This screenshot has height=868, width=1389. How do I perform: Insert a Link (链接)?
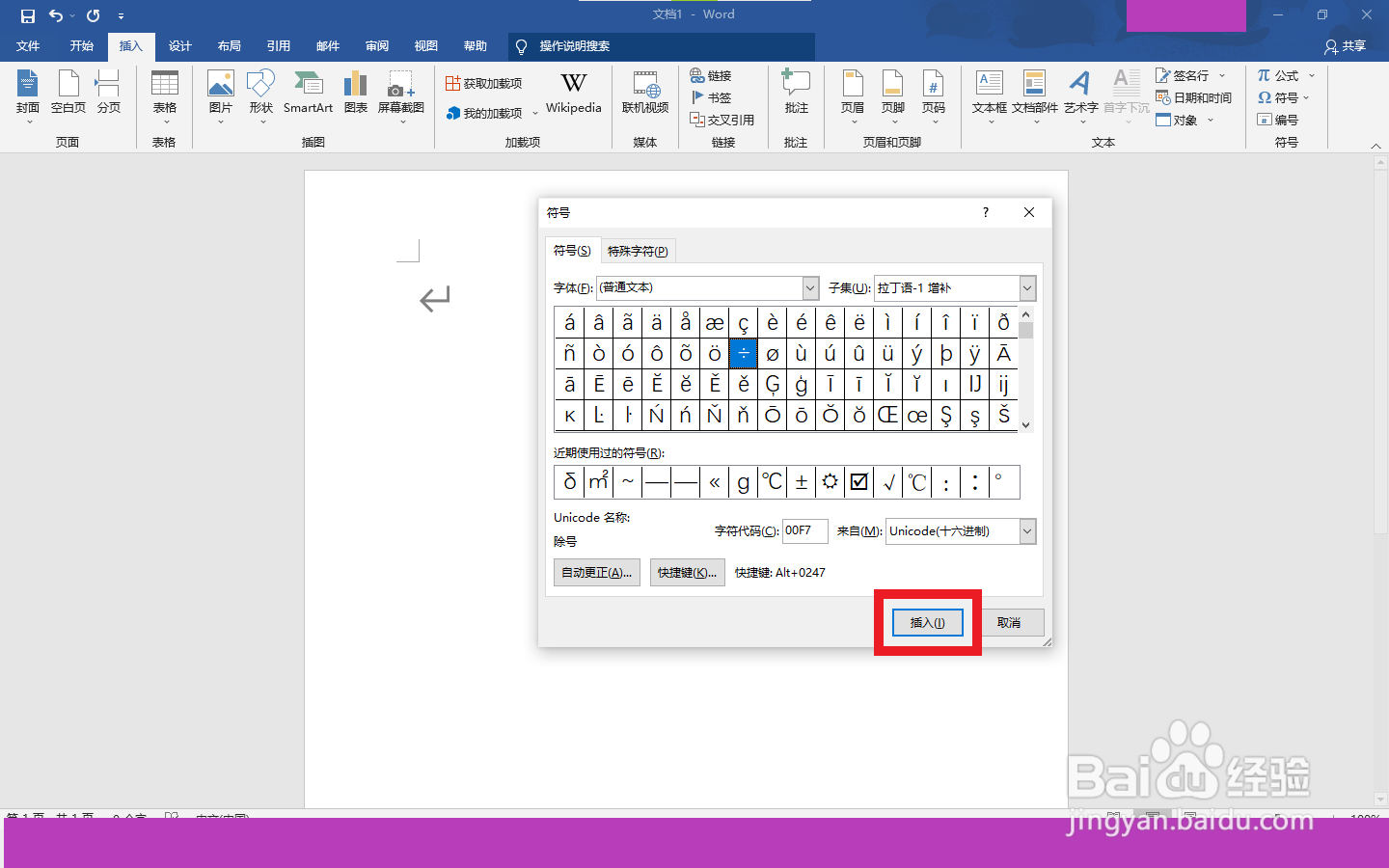(x=711, y=75)
